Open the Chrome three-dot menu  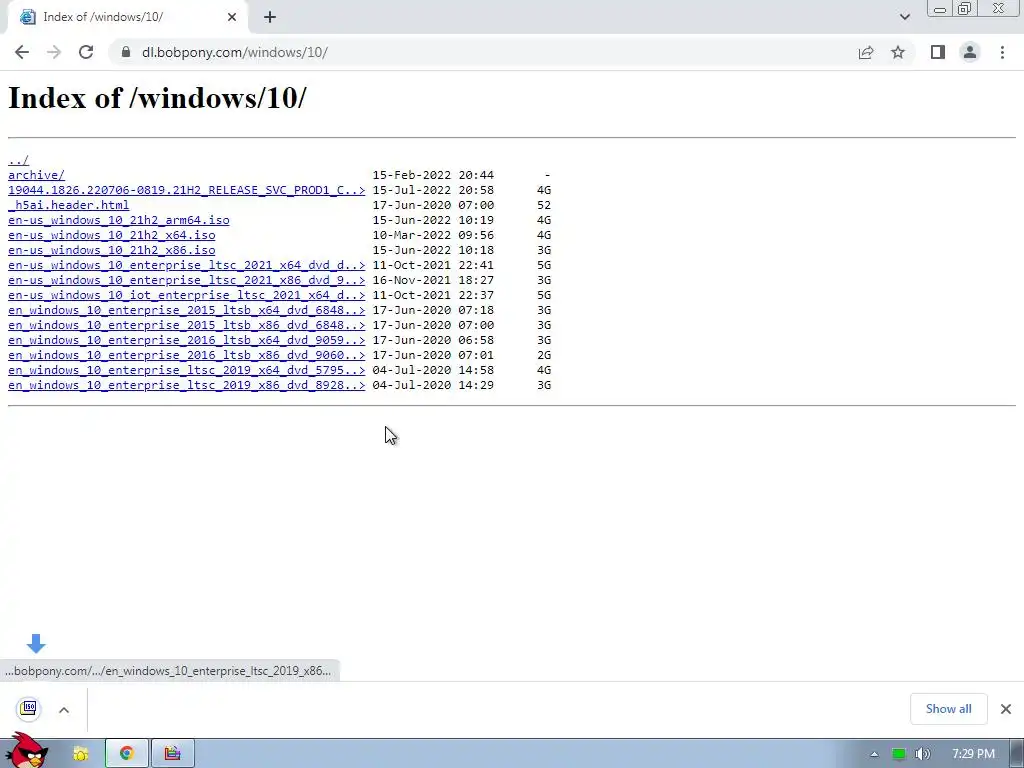[x=1002, y=52]
